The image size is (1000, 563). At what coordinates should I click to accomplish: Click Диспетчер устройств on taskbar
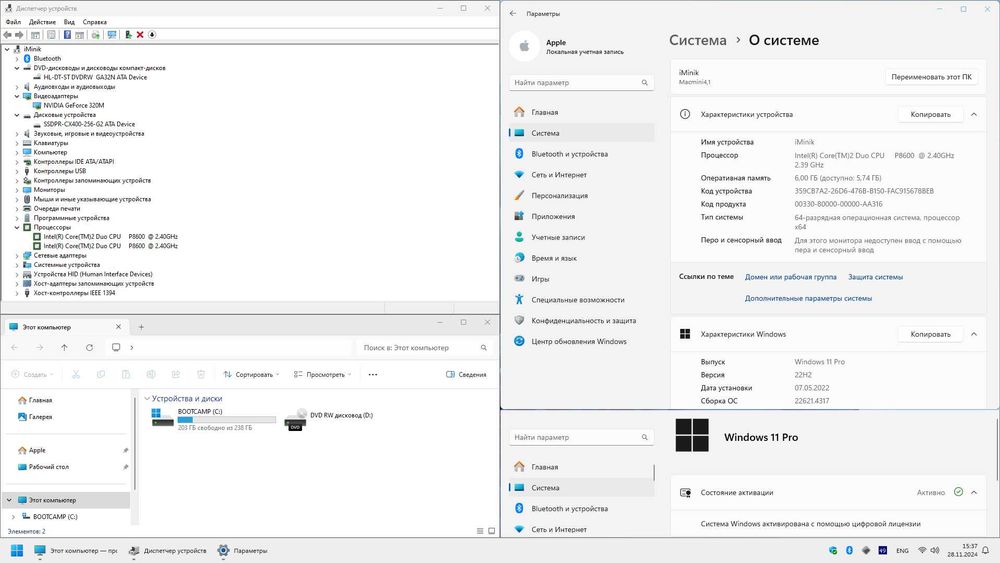pyautogui.click(x=168, y=550)
